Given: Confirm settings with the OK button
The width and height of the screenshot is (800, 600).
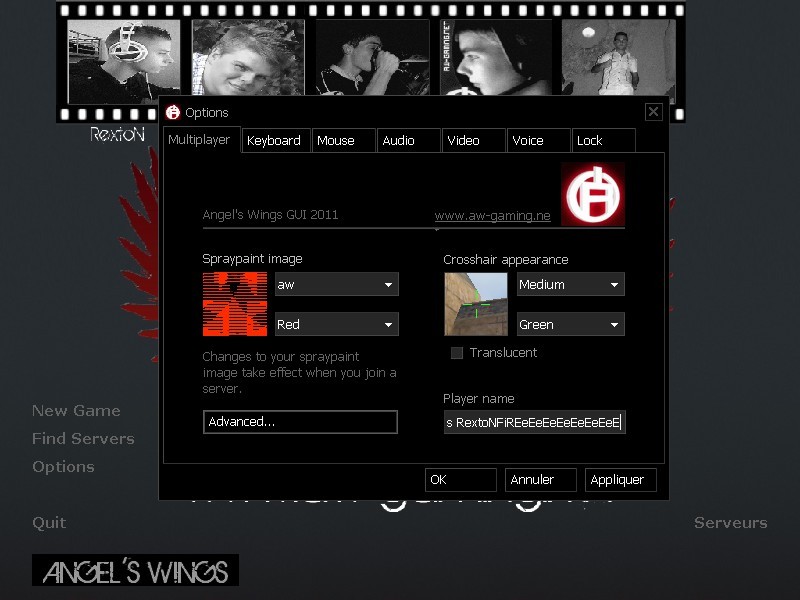Looking at the screenshot, I should click(460, 480).
